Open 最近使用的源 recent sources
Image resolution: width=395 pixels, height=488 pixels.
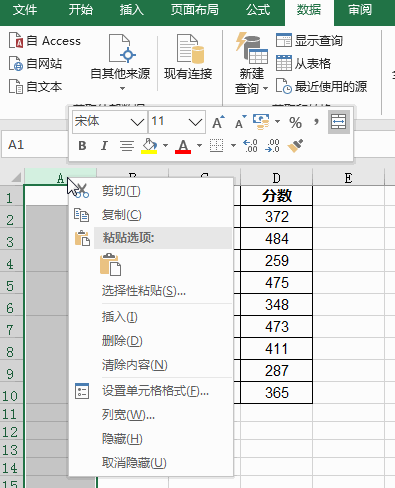coord(321,87)
